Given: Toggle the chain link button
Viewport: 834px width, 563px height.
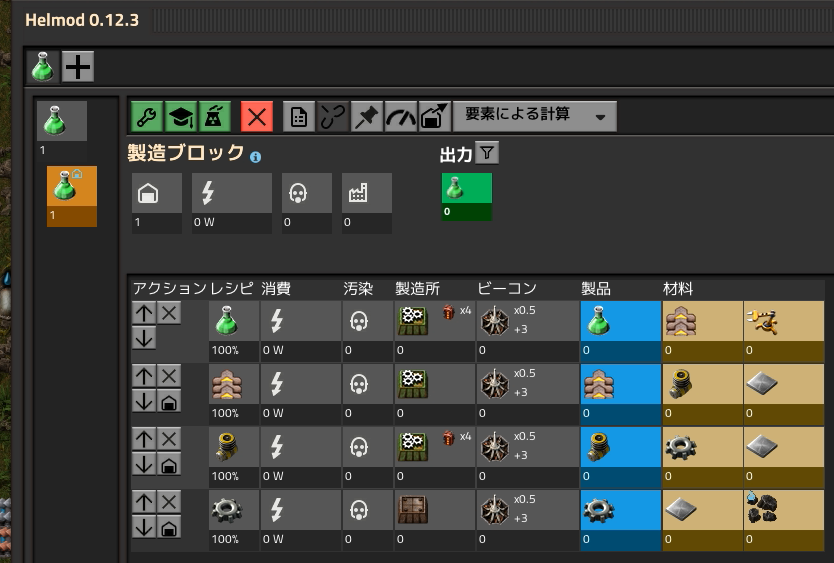Looking at the screenshot, I should click(333, 116).
